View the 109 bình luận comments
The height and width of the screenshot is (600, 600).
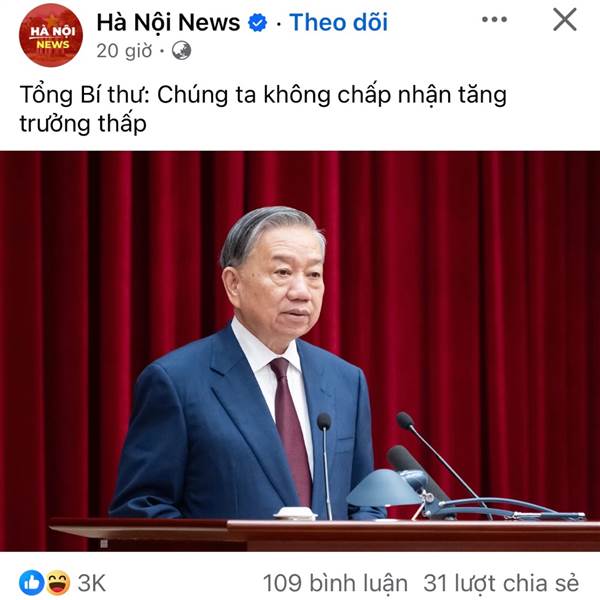(x=335, y=583)
